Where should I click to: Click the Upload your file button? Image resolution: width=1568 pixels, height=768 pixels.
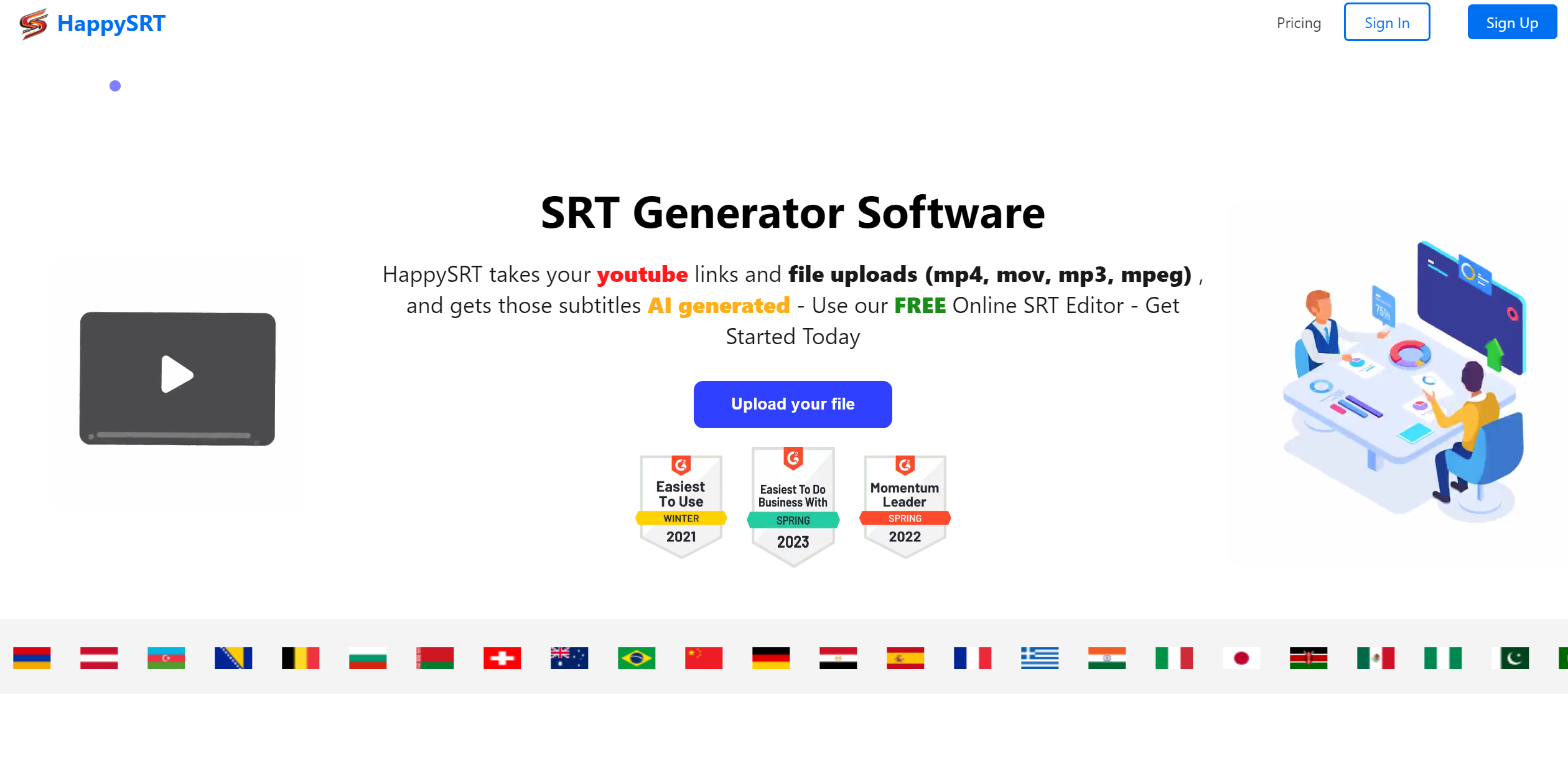pyautogui.click(x=793, y=404)
